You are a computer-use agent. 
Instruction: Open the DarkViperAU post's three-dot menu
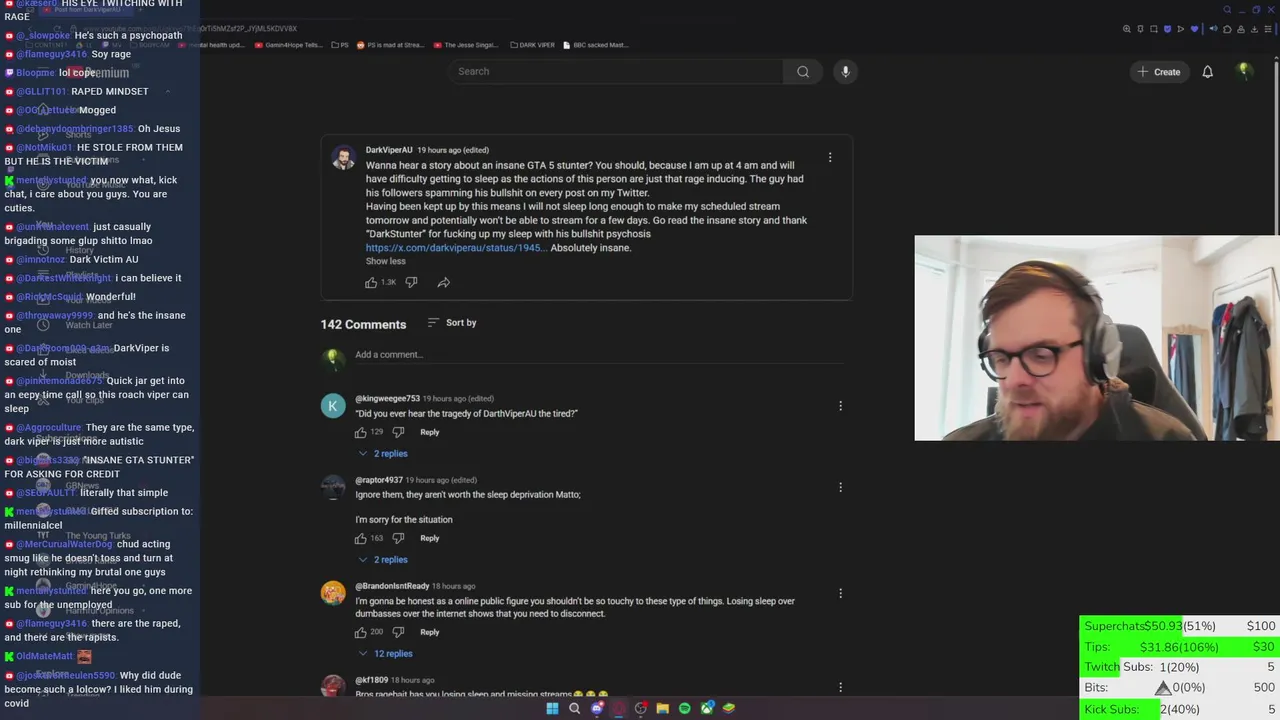pos(830,157)
